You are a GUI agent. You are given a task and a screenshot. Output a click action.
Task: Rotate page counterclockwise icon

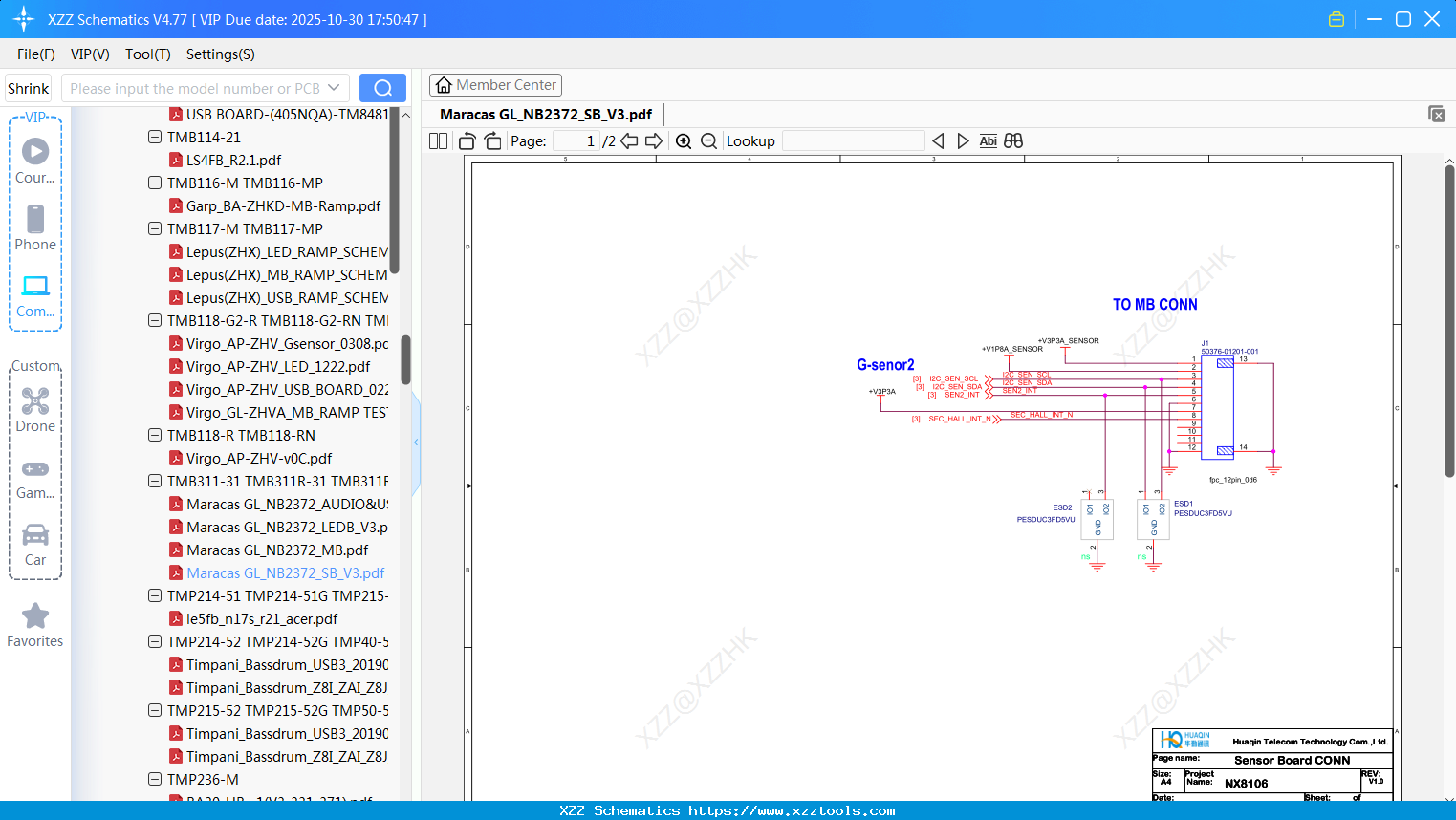click(467, 141)
